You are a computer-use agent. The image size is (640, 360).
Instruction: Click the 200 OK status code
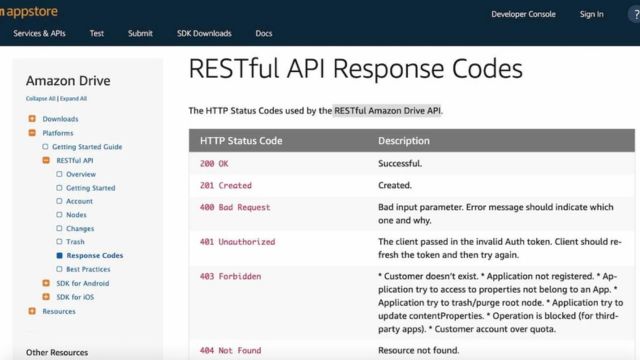(x=214, y=164)
